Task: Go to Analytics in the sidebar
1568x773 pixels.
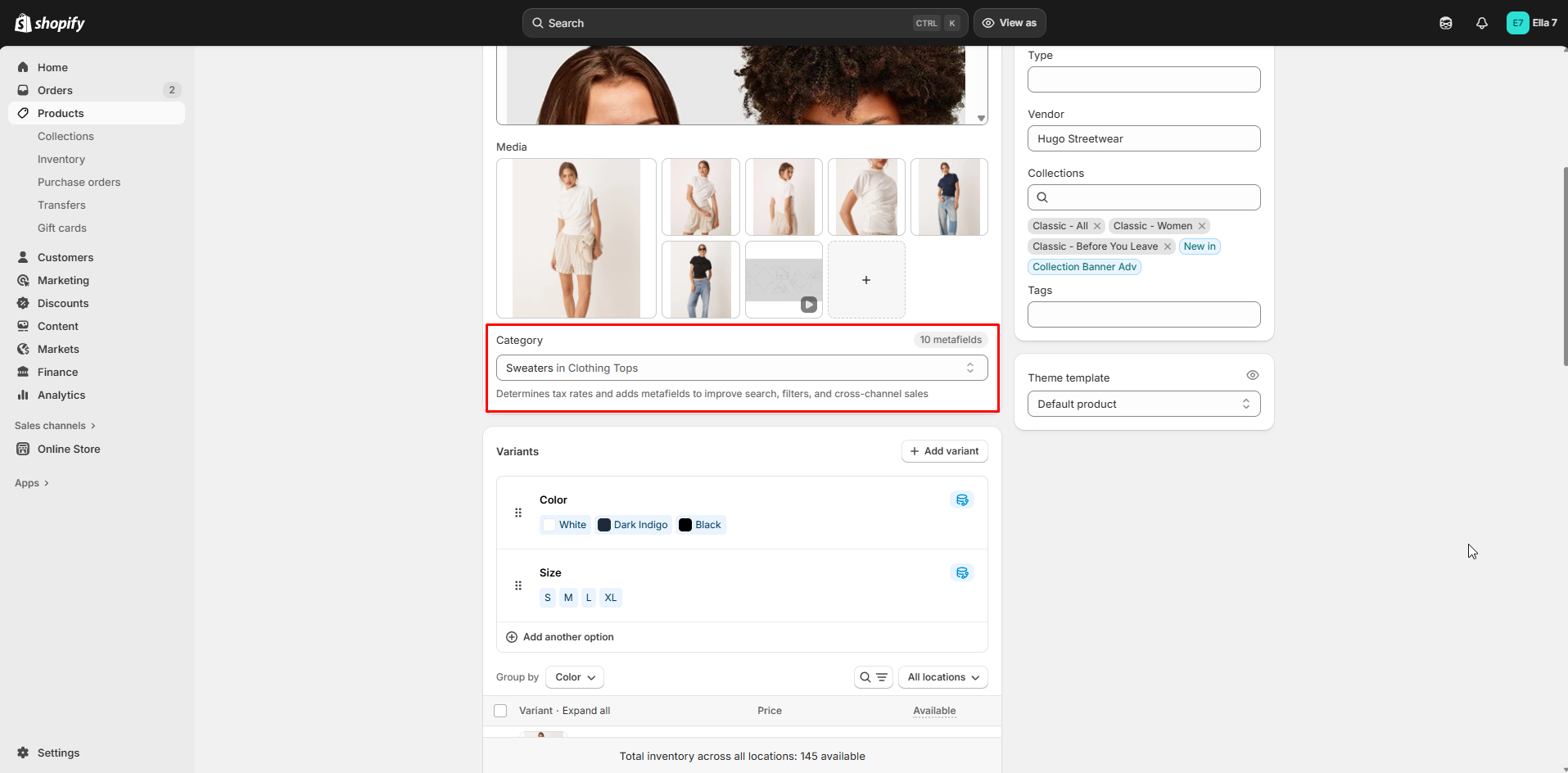Action: (61, 395)
